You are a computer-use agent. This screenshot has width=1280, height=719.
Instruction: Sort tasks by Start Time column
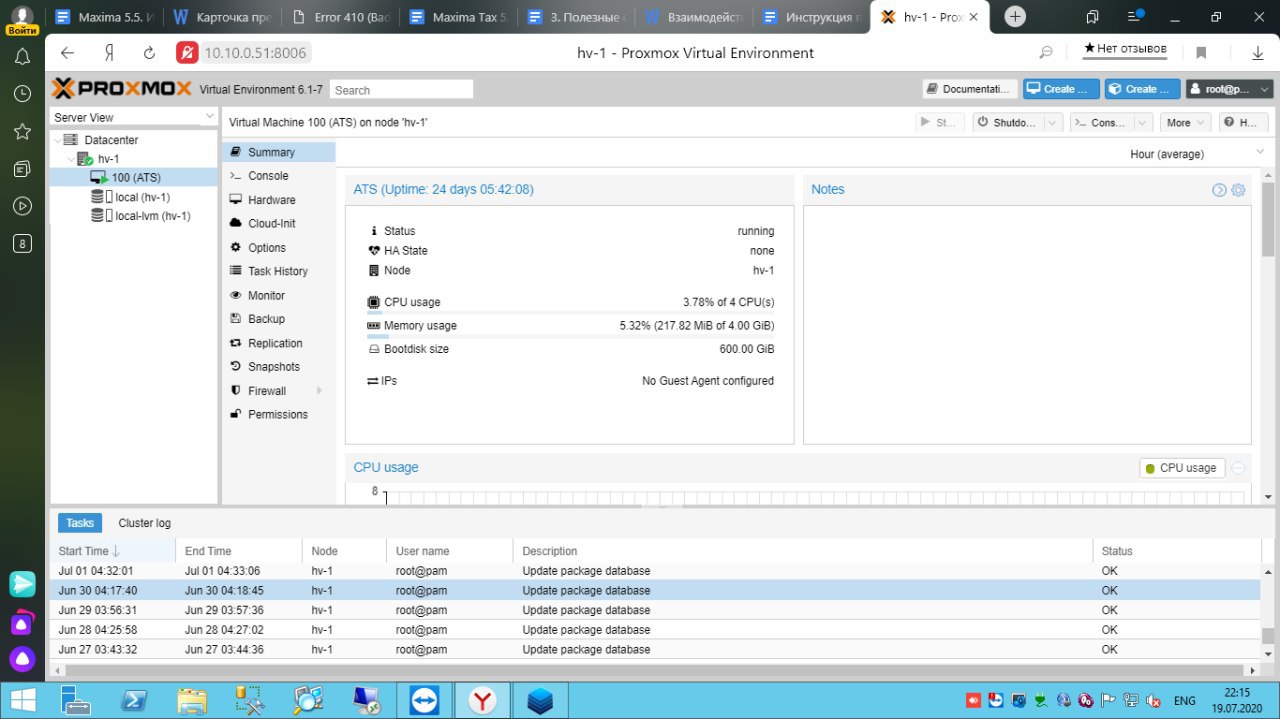pos(113,551)
